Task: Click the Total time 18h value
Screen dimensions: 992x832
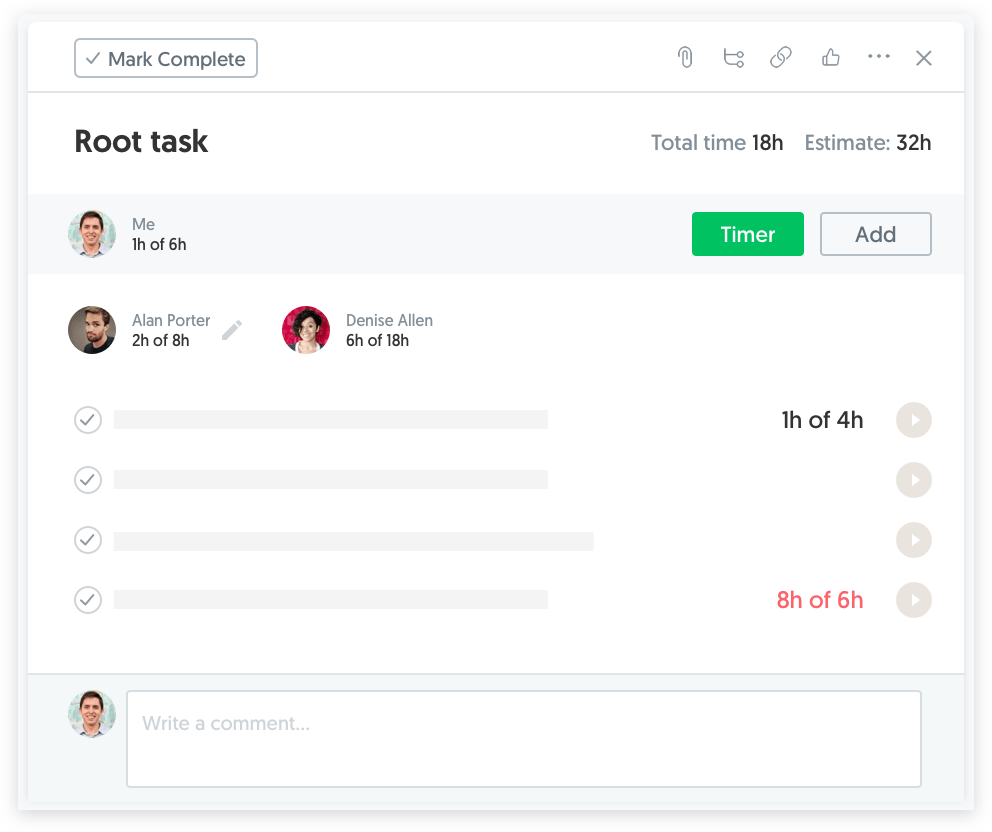Action: tap(717, 143)
